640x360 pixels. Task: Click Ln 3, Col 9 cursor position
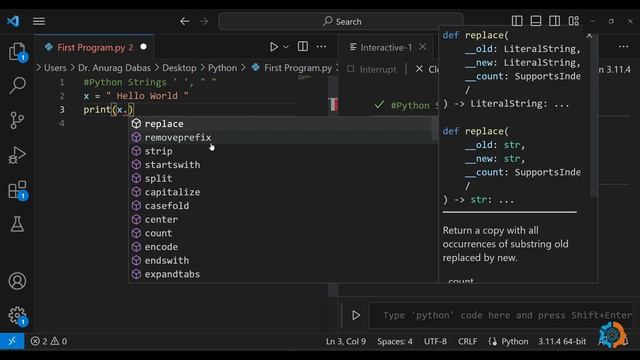[346, 341]
